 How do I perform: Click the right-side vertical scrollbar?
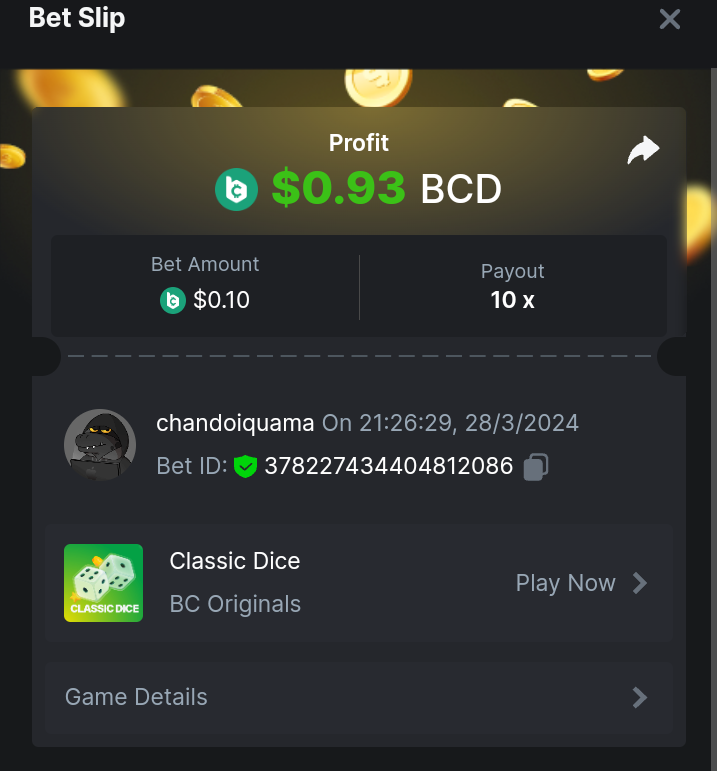pyautogui.click(x=714, y=419)
